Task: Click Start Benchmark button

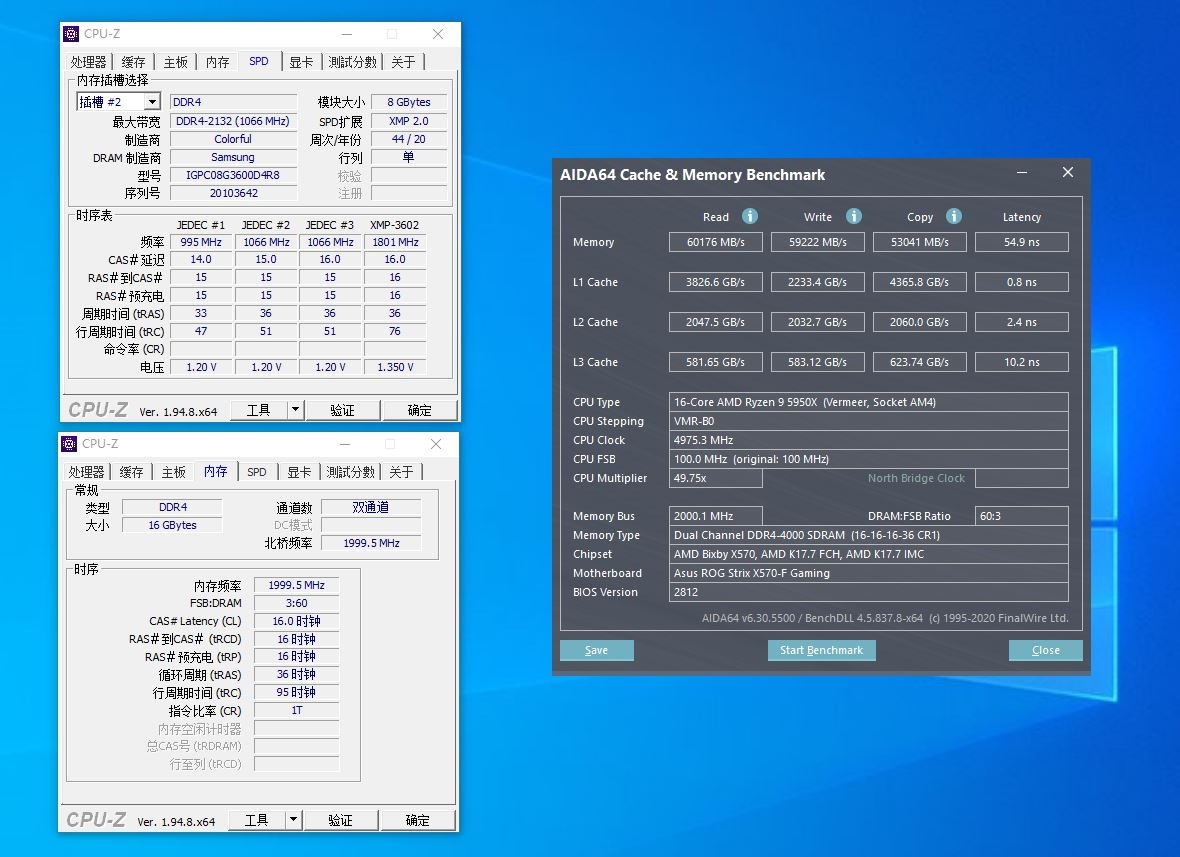Action: (821, 650)
